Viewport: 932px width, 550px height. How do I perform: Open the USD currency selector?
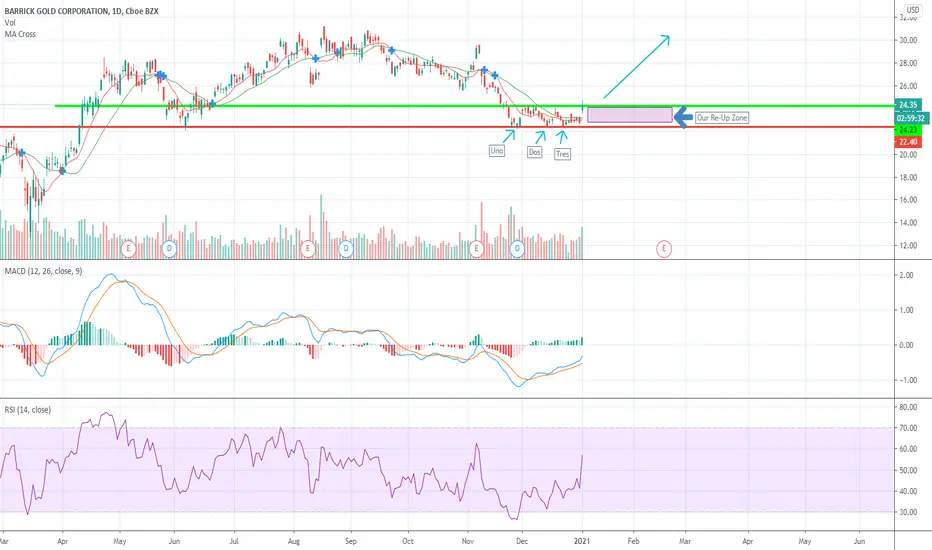coord(912,10)
